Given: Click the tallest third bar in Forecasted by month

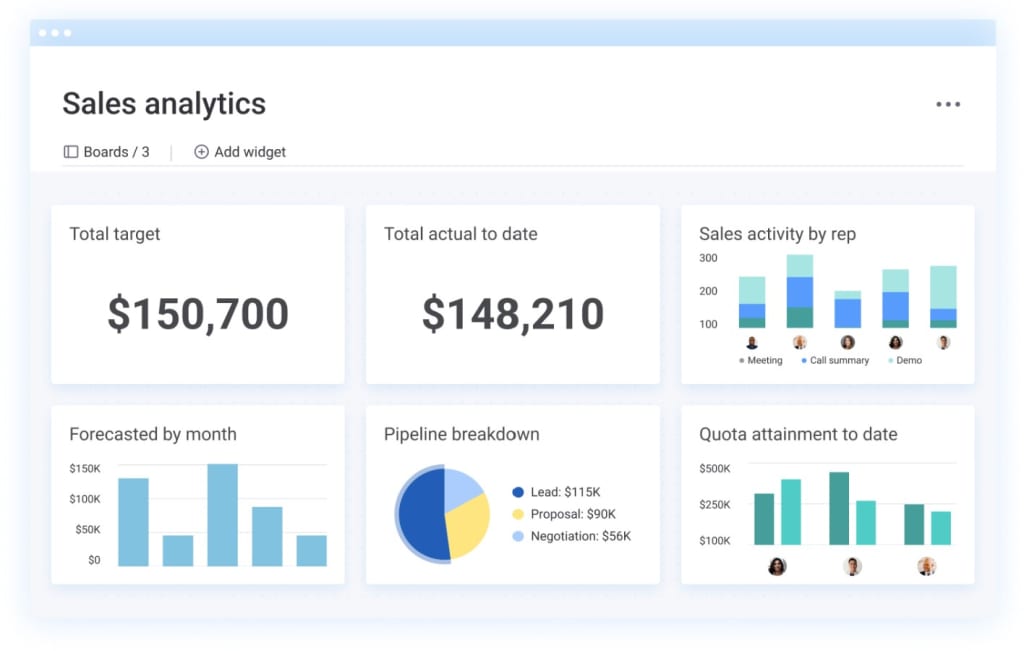Looking at the screenshot, I should tap(222, 515).
